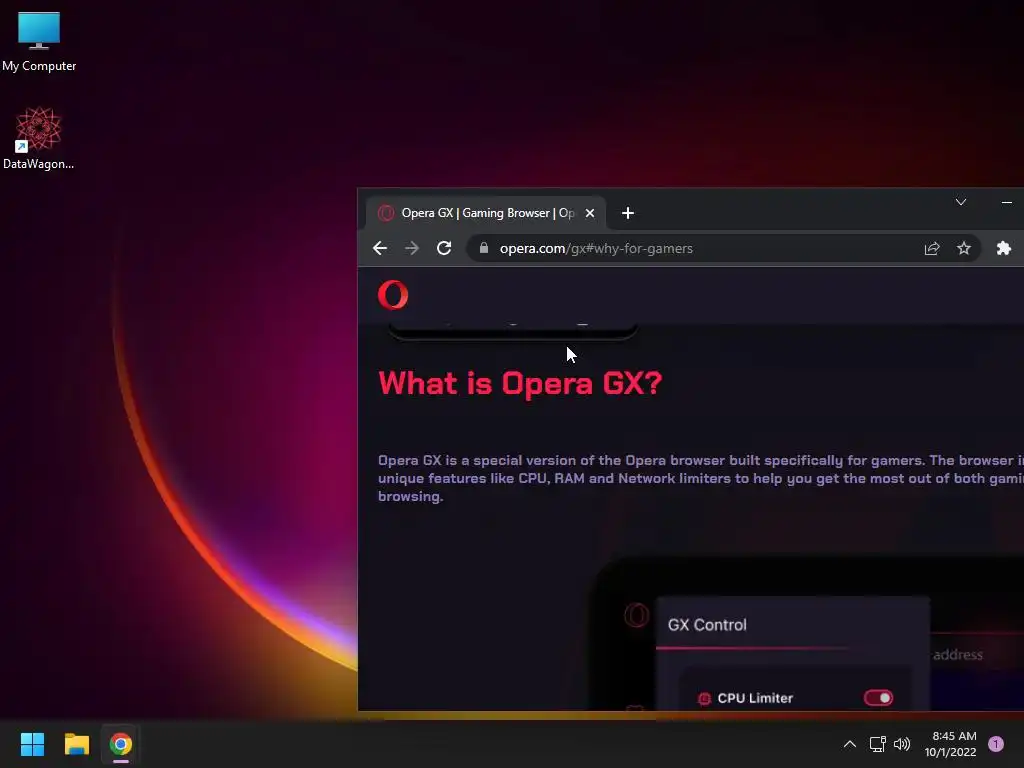Open the Windows Start menu
This screenshot has width=1024, height=768.
point(32,744)
